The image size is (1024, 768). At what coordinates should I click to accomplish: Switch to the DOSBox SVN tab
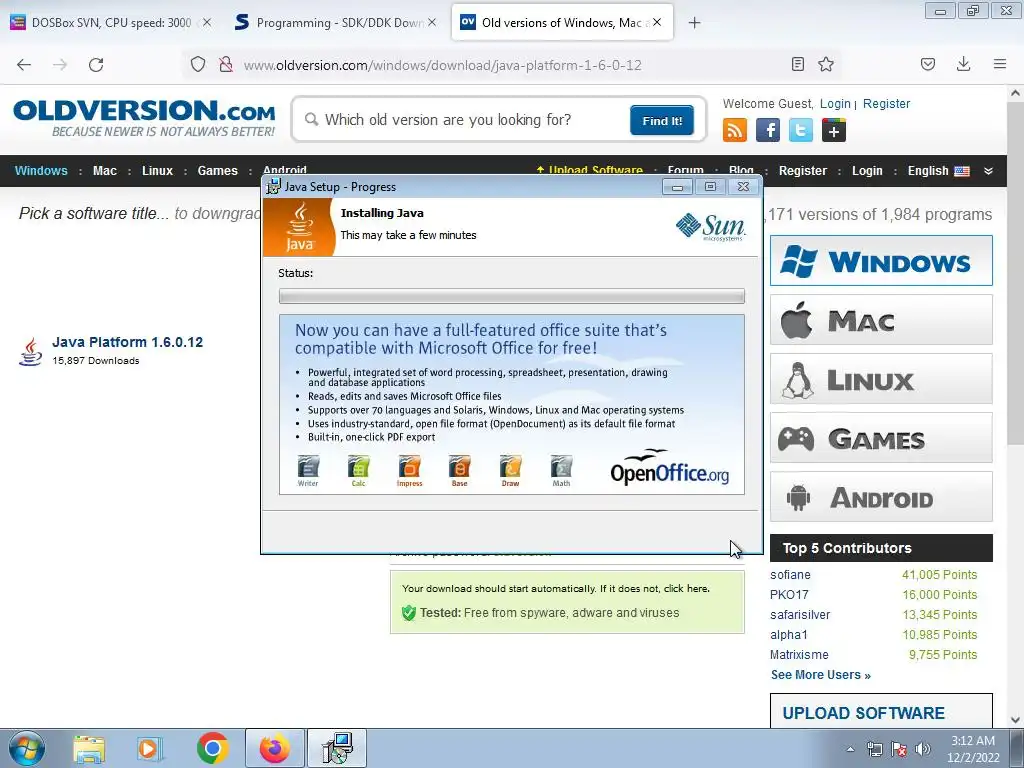[111, 22]
